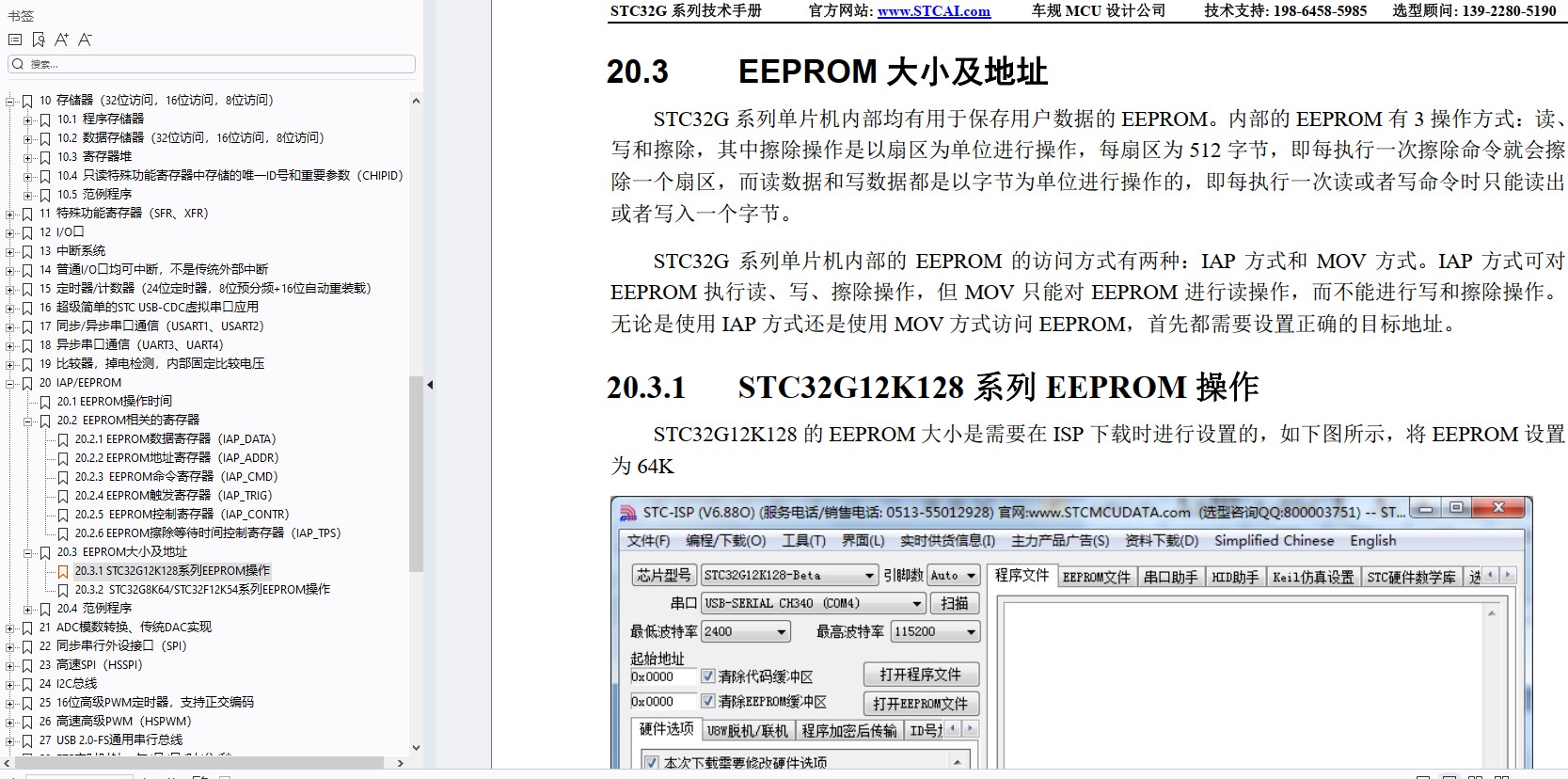Screen dimensions: 1568x779
Task: Click bookmark icon beside 23 高速SPI
Action: click(27, 665)
